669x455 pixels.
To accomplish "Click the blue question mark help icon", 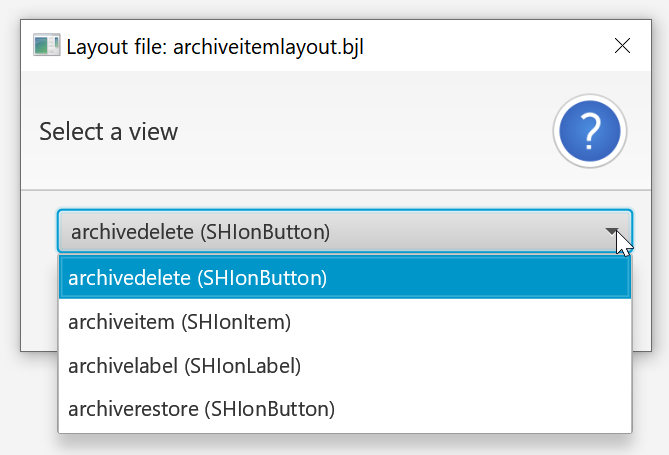I will (590, 131).
